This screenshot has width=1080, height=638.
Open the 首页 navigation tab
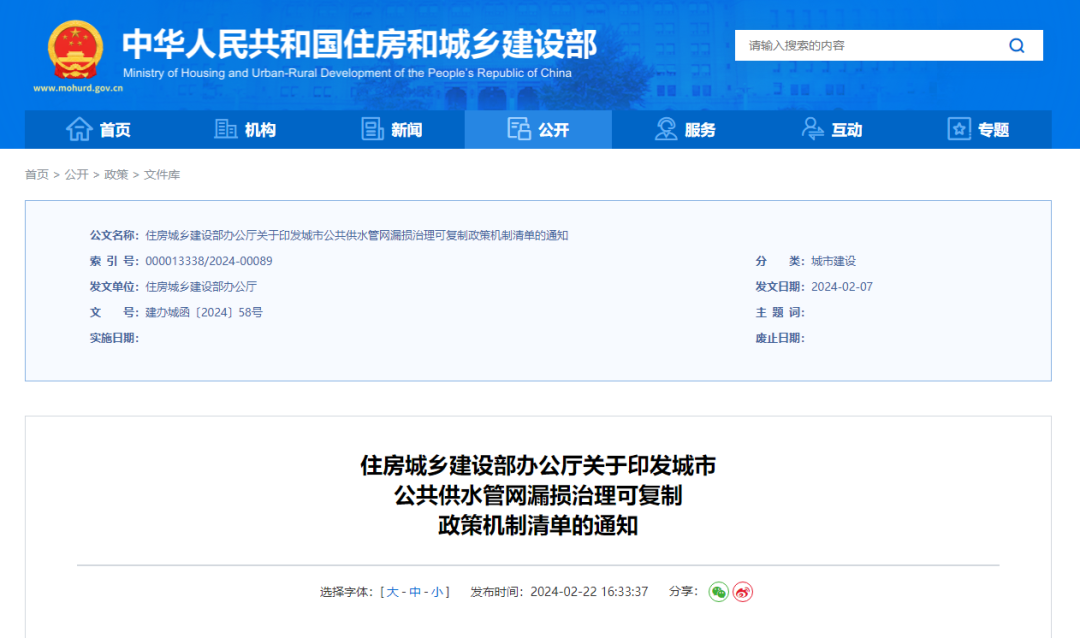tap(98, 130)
